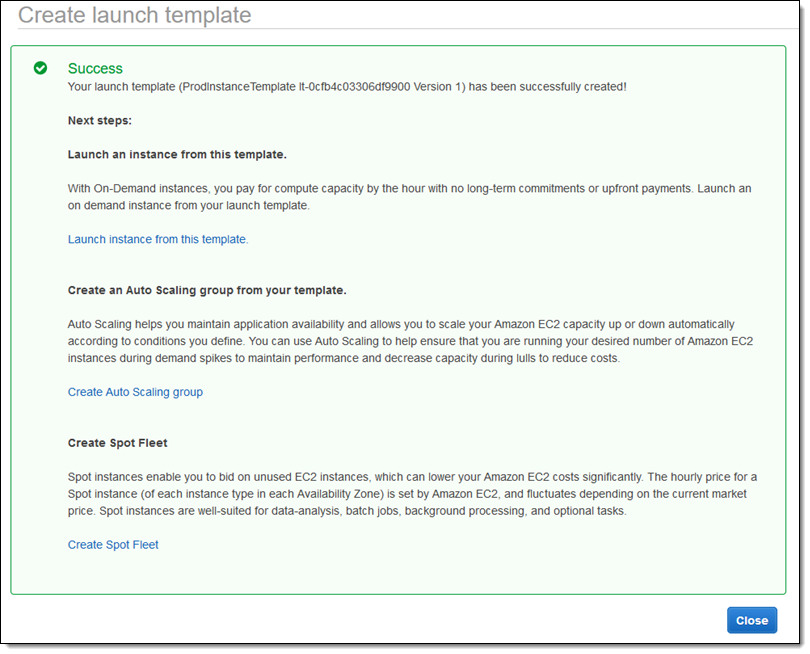Click the 'Next steps:' label
Screen dimensions: 810x654
(x=100, y=120)
